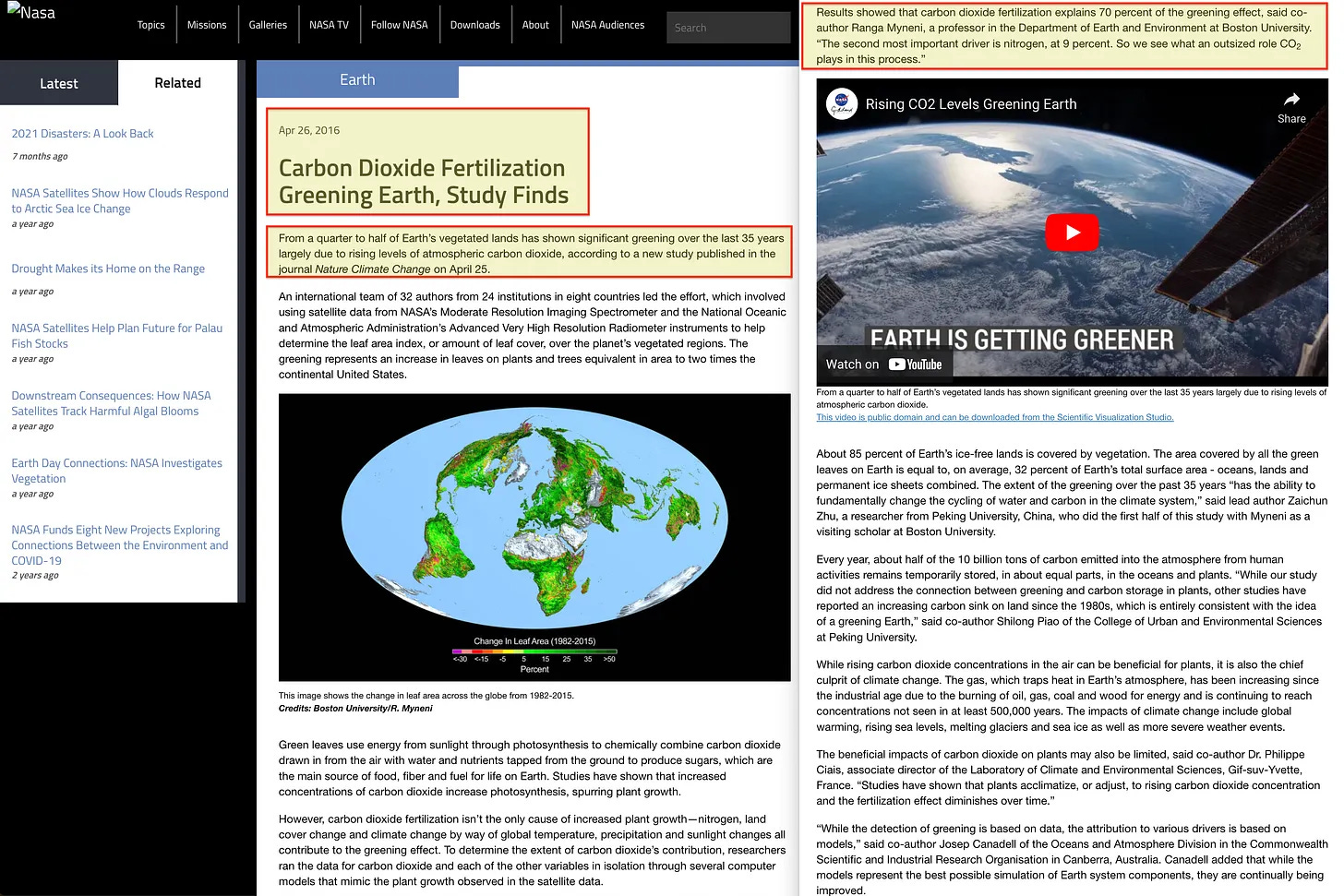This screenshot has width=1344, height=896.
Task: Open NASA Satellites Show How Clouds Respond link
Action: pyautogui.click(x=120, y=201)
